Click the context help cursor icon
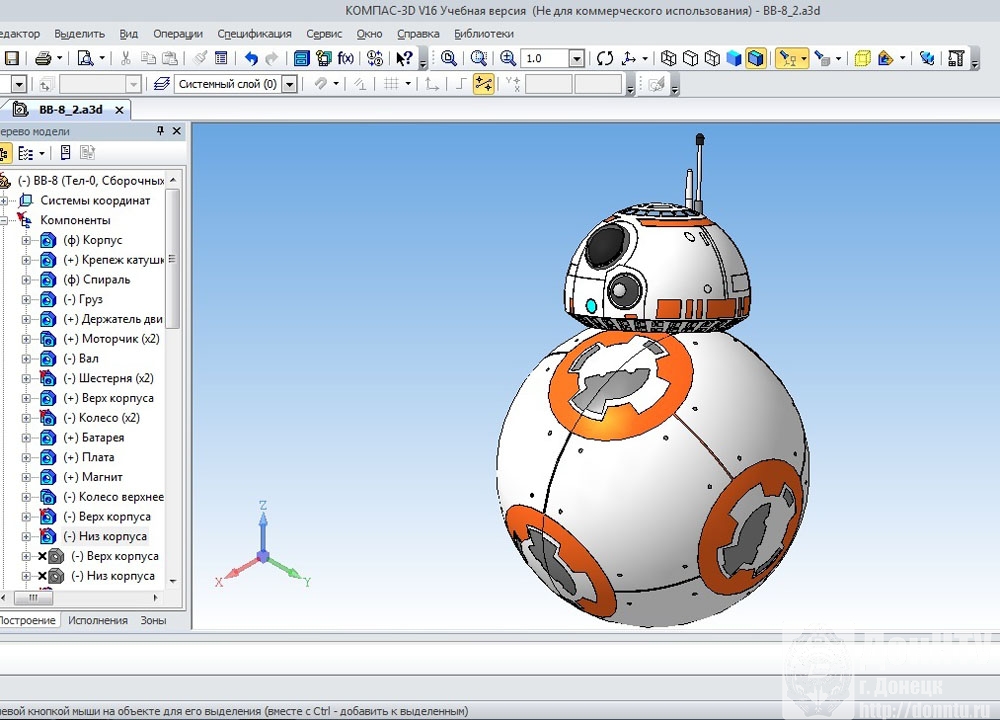 404,59
